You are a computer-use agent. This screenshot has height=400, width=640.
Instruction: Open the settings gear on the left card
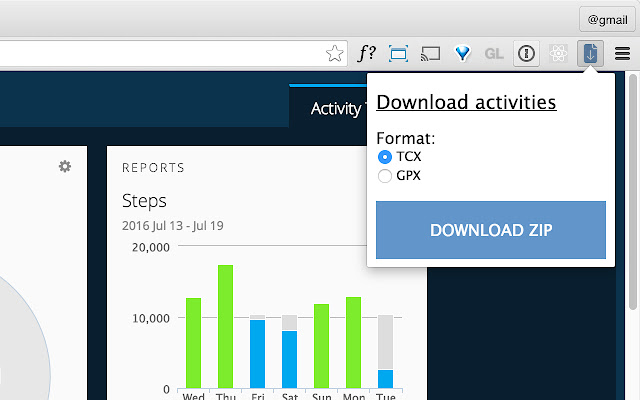[x=64, y=166]
